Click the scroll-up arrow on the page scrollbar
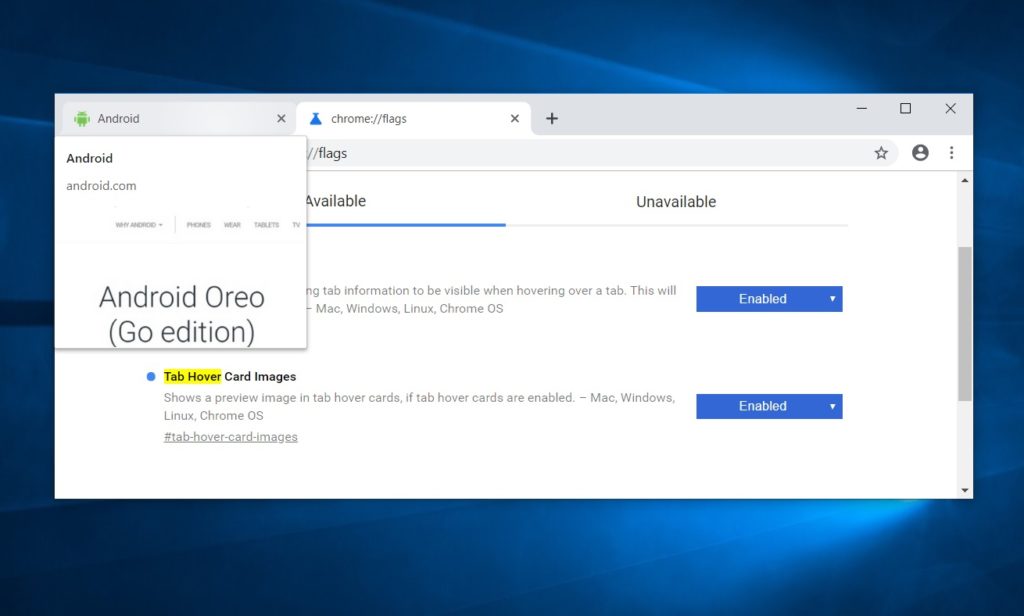This screenshot has height=616, width=1024. pyautogui.click(x=964, y=179)
